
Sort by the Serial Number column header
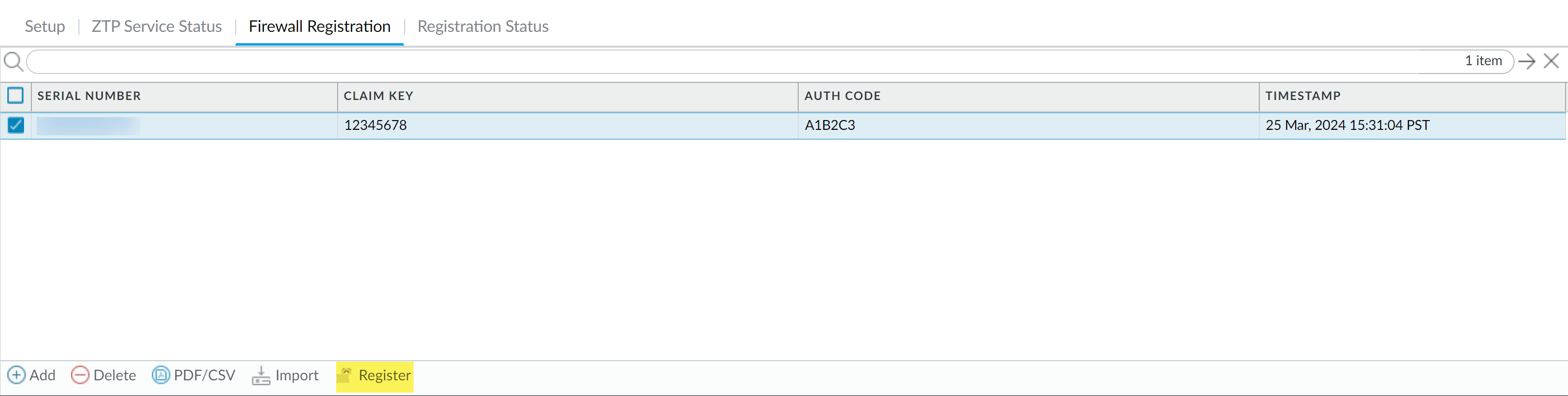89,96
